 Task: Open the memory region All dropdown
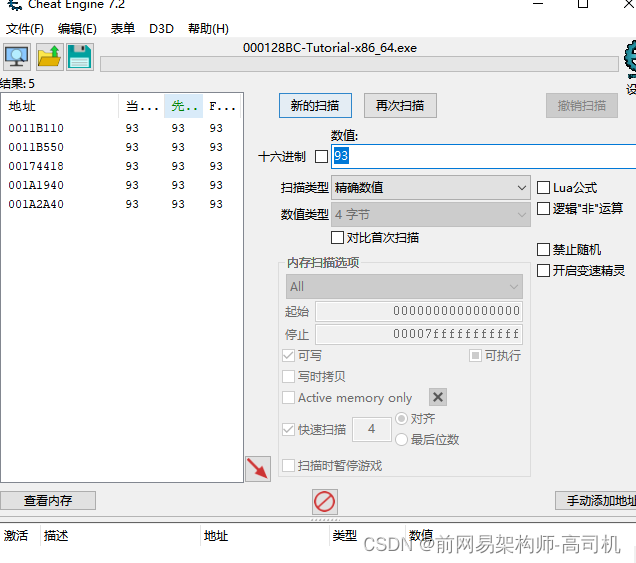[x=404, y=287]
